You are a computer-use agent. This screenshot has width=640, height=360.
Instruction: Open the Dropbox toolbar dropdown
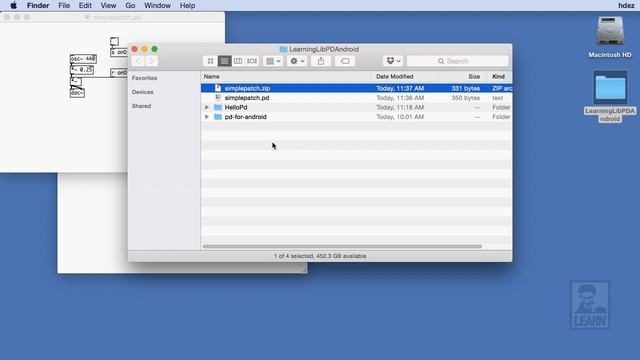393,61
